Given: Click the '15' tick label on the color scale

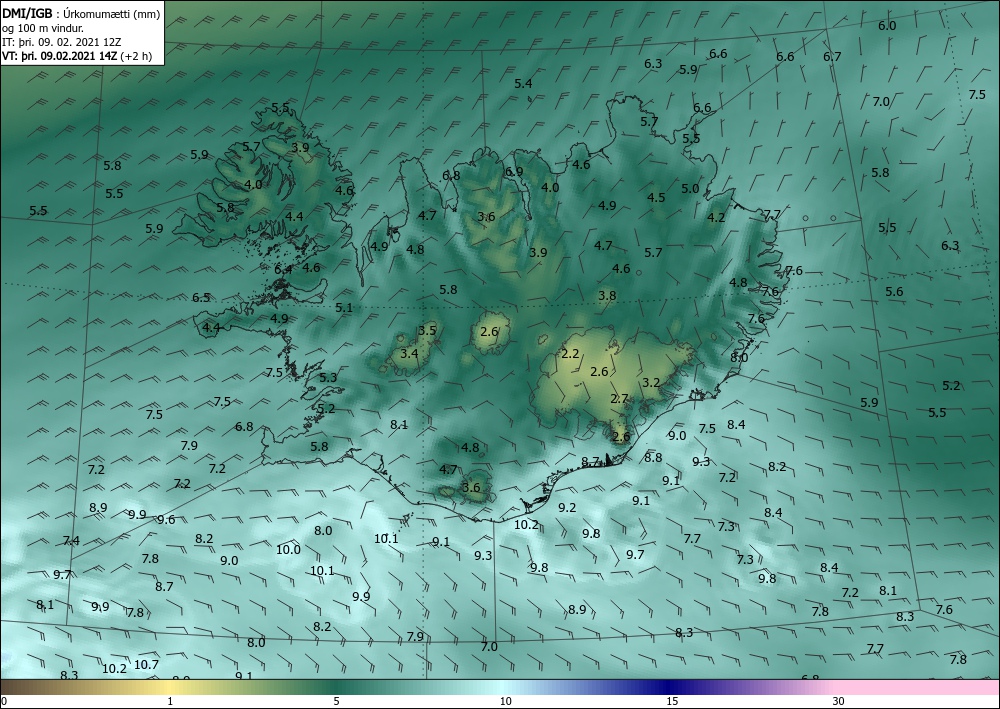Looking at the screenshot, I should click(x=672, y=701).
